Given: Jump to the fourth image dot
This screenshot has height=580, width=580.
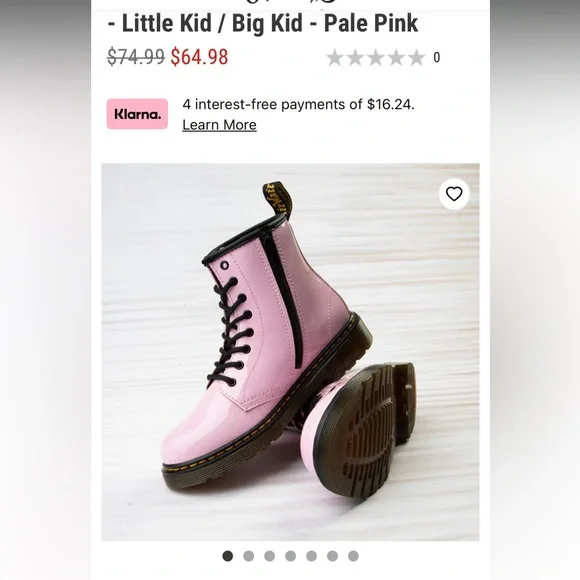Looking at the screenshot, I should [x=290, y=556].
